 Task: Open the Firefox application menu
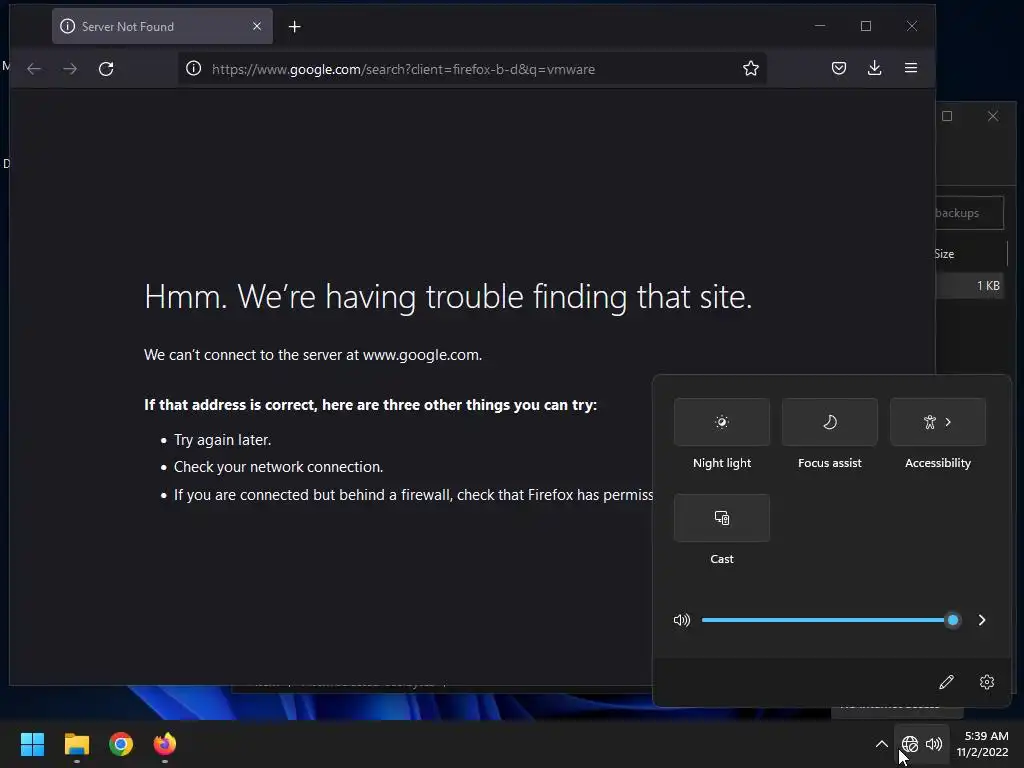click(910, 68)
